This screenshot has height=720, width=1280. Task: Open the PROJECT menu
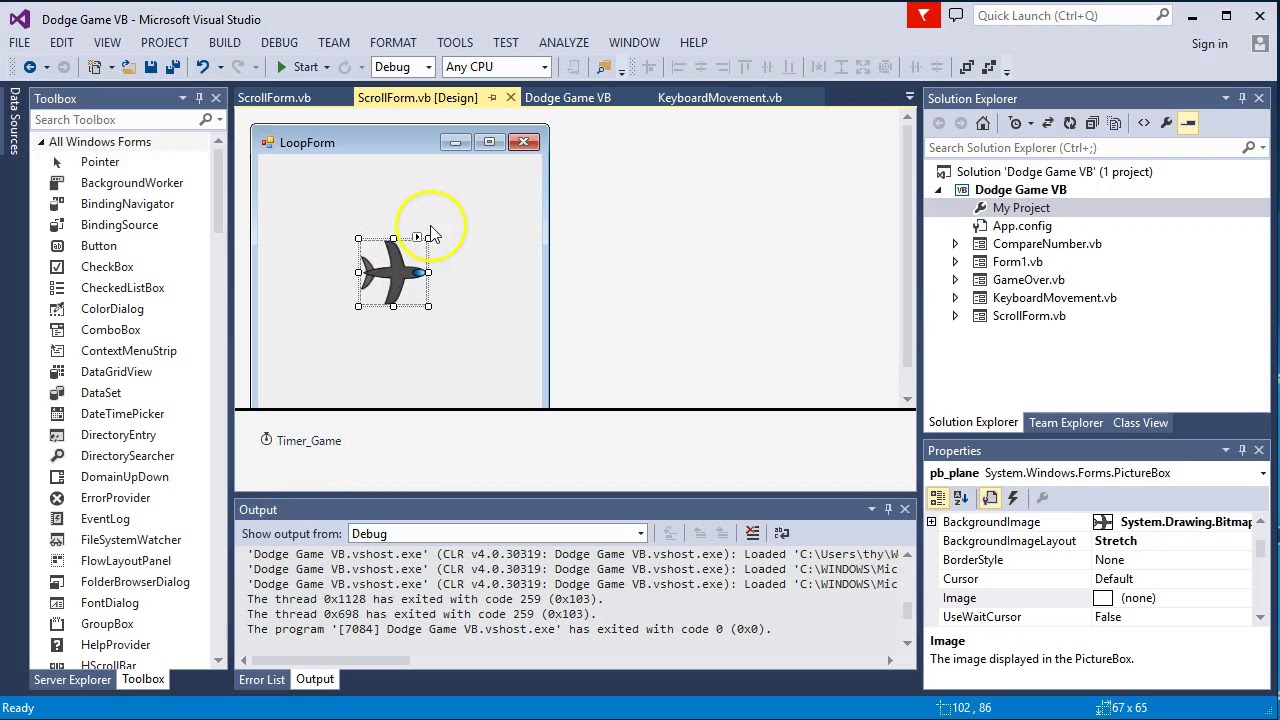click(164, 42)
